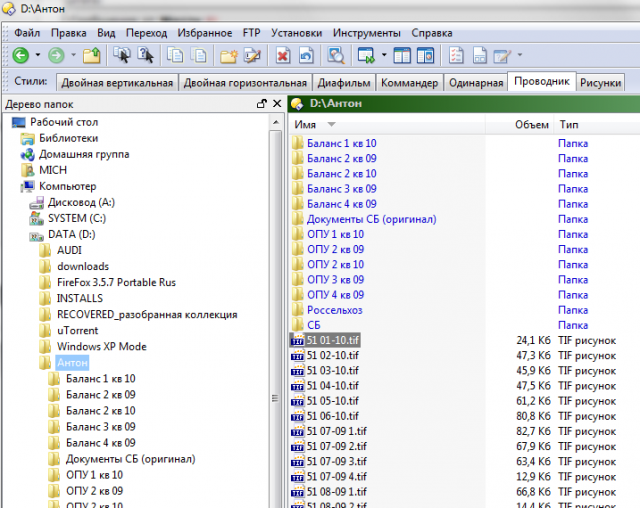Go up one folder level
Screen dimensions: 640x508
tap(92, 55)
